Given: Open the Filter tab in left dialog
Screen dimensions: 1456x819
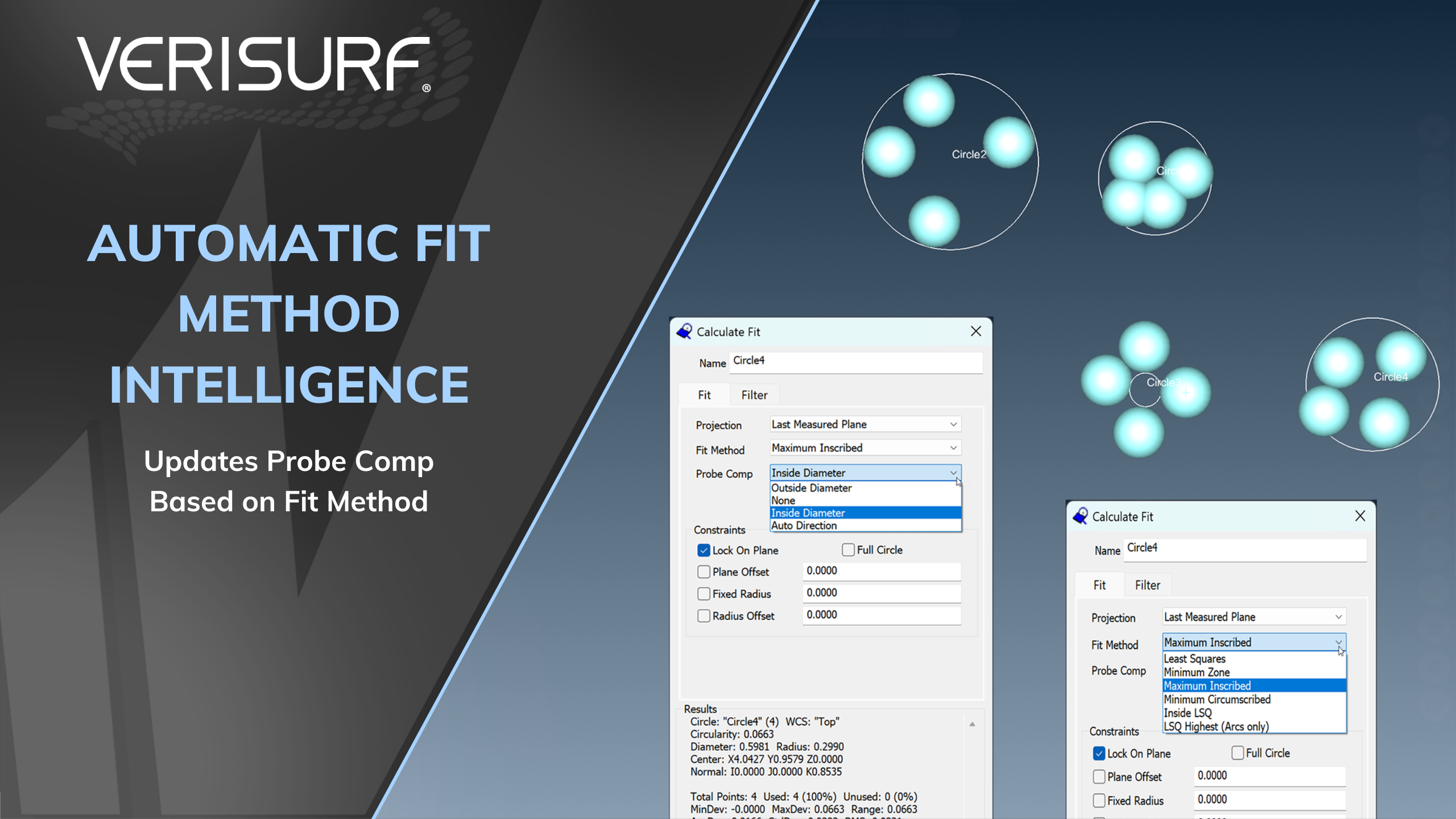Looking at the screenshot, I should click(754, 395).
